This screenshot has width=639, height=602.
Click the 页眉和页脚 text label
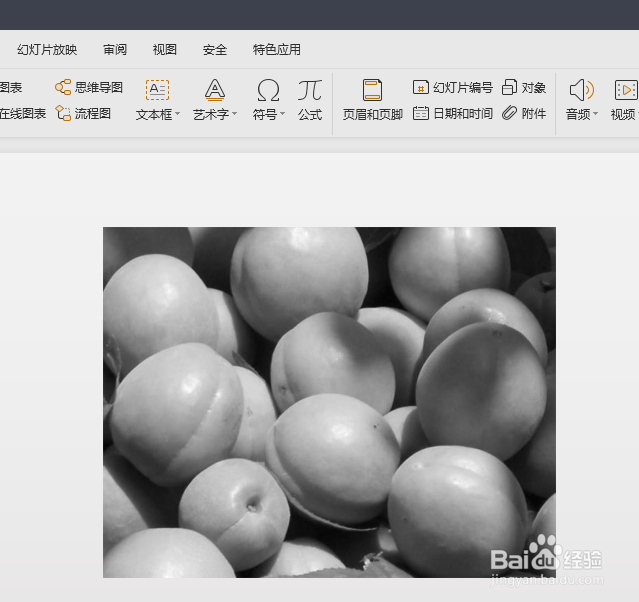click(372, 115)
